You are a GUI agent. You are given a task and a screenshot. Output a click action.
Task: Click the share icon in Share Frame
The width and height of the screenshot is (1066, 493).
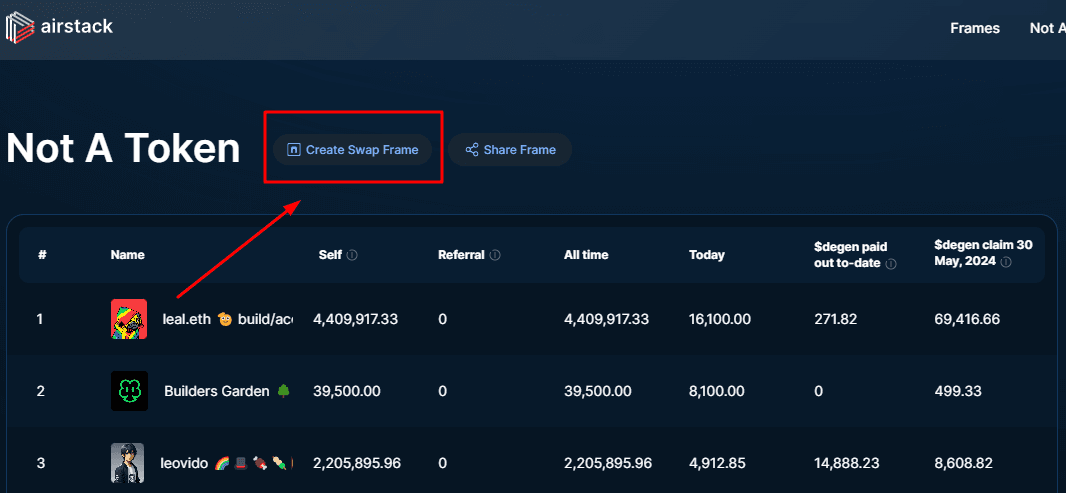(472, 150)
